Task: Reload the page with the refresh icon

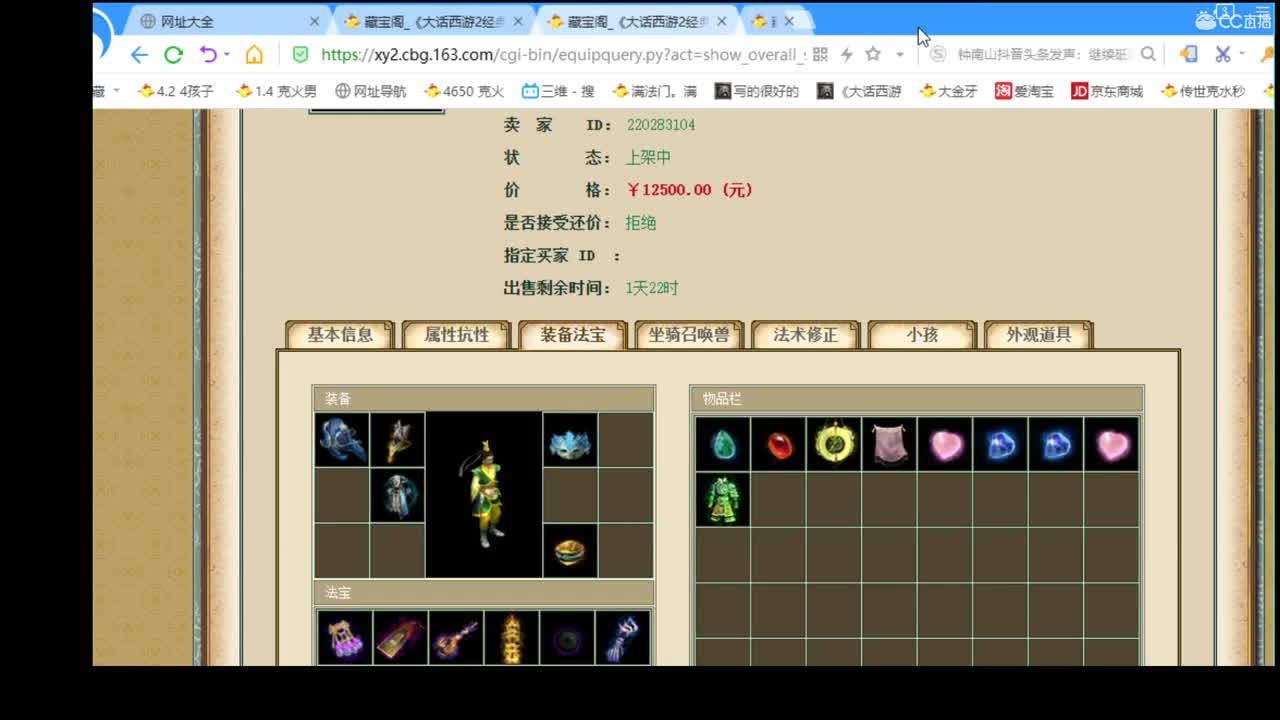Action: coord(173,54)
